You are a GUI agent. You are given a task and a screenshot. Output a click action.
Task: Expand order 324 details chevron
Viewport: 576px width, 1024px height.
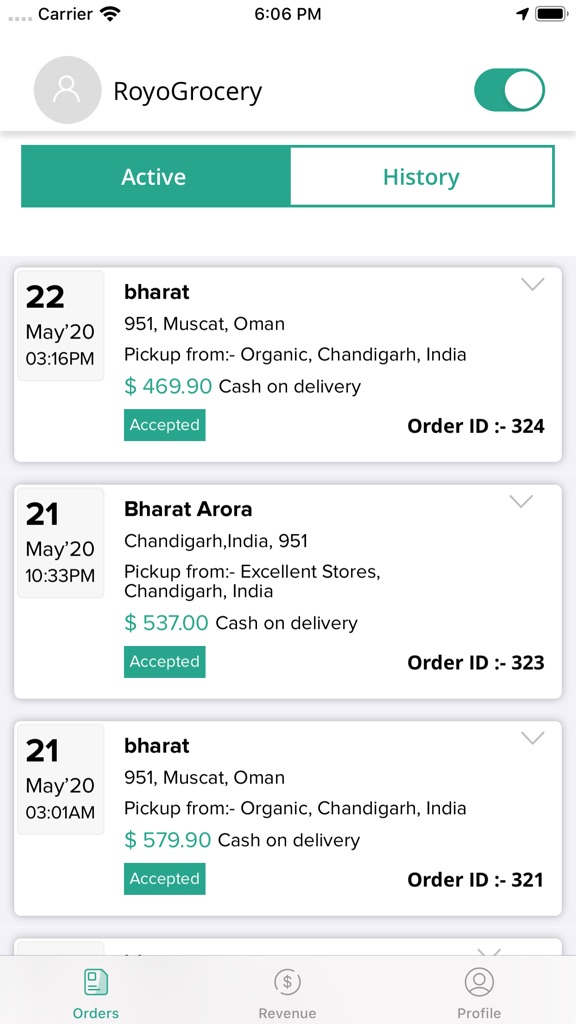coord(533,284)
